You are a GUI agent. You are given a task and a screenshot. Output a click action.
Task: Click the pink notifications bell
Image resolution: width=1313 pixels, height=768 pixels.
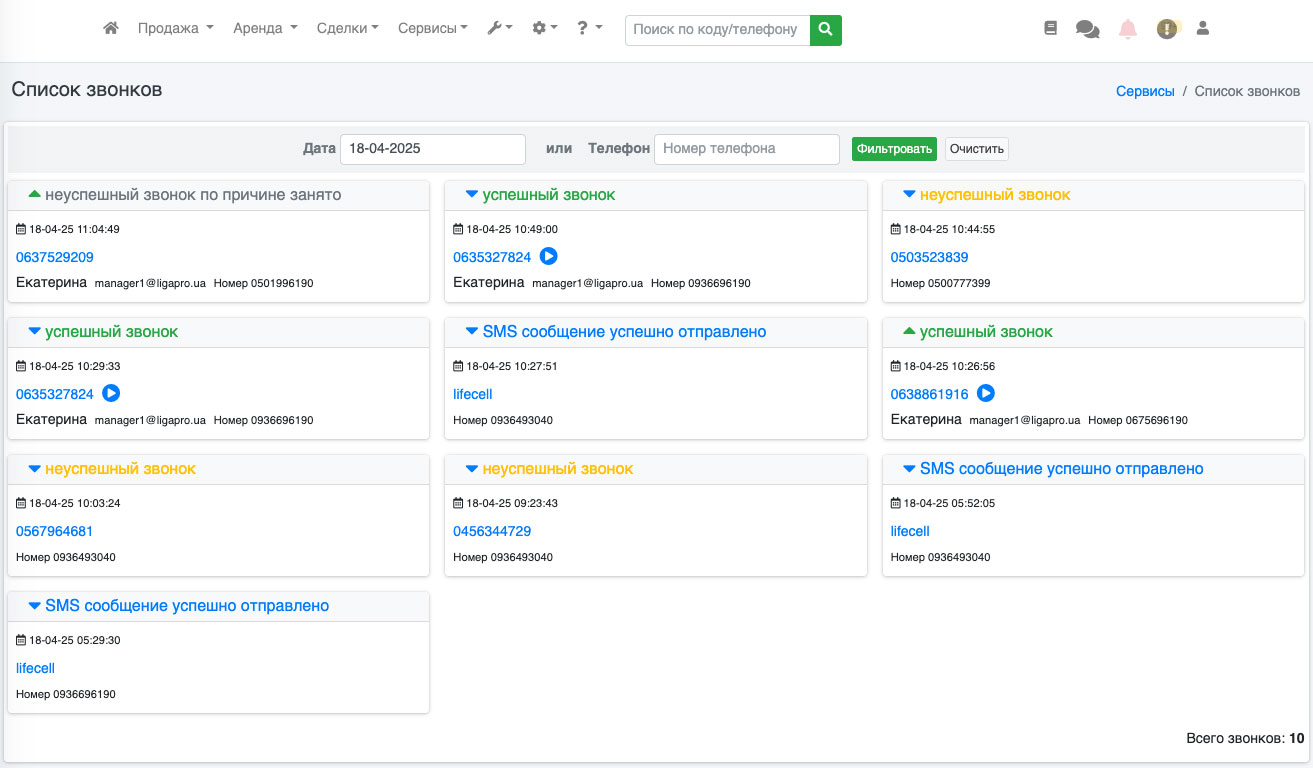(1128, 29)
